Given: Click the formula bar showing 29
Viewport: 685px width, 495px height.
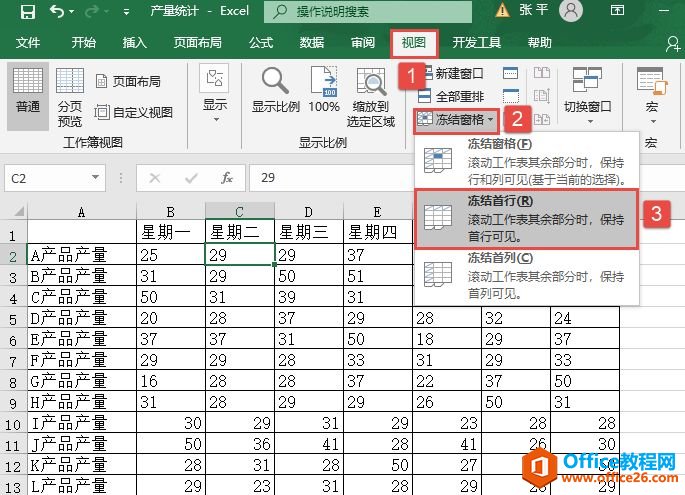Looking at the screenshot, I should [332, 178].
